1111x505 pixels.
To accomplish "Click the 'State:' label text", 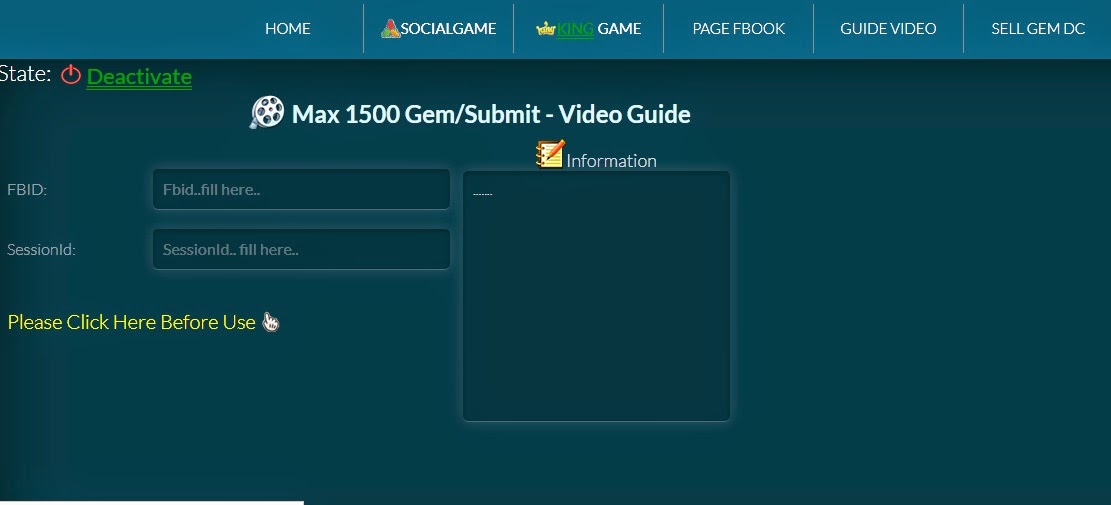I will (25, 74).
